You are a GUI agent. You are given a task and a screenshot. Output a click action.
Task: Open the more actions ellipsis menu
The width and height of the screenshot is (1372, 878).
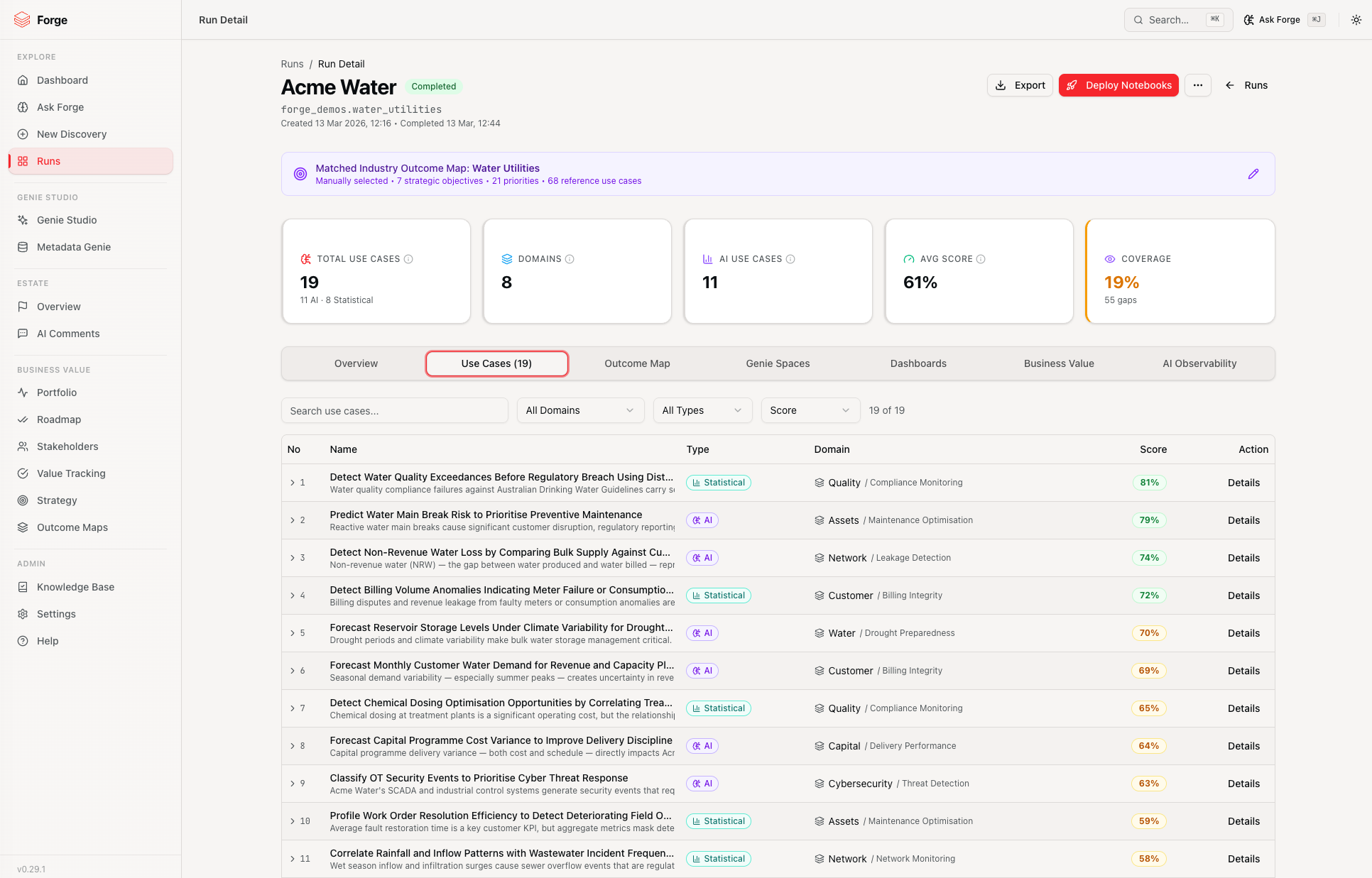point(1198,85)
